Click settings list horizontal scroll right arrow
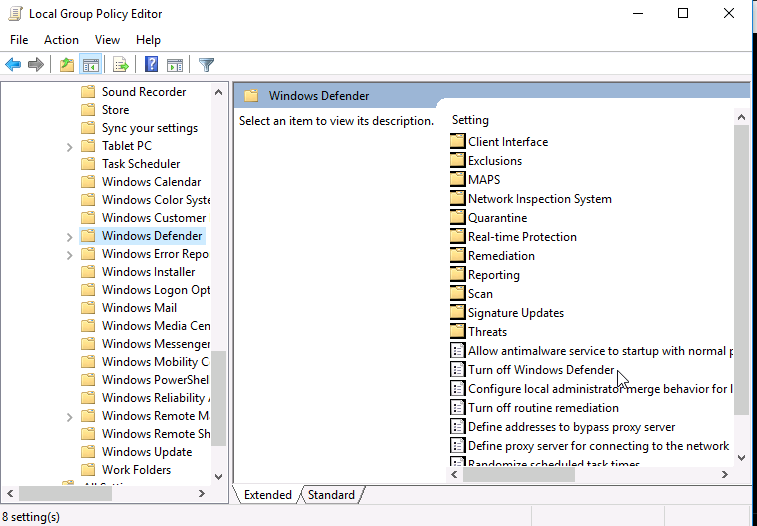Viewport: 757px width, 526px height. [725, 474]
